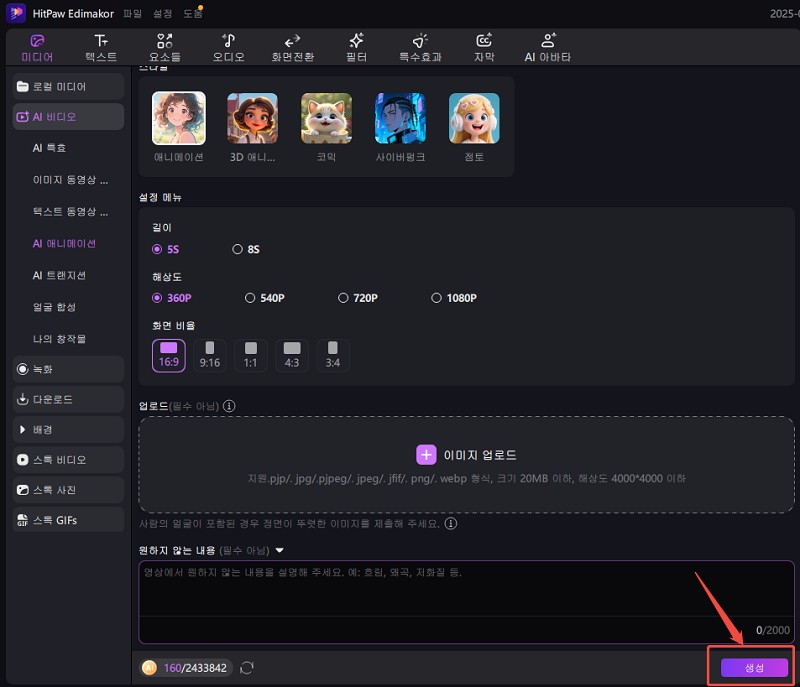Click the info icon next to 업로드

(x=229, y=406)
